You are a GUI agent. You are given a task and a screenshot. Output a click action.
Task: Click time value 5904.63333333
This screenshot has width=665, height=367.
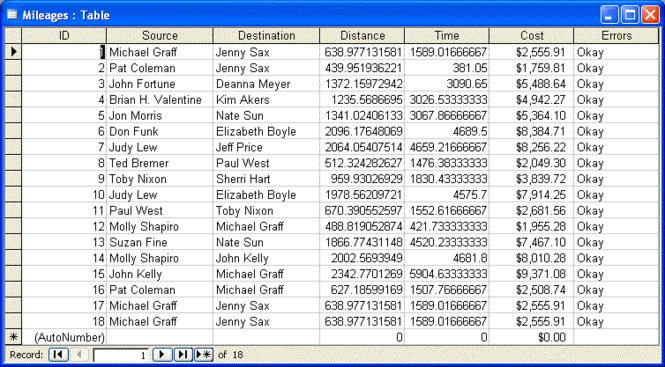point(447,274)
